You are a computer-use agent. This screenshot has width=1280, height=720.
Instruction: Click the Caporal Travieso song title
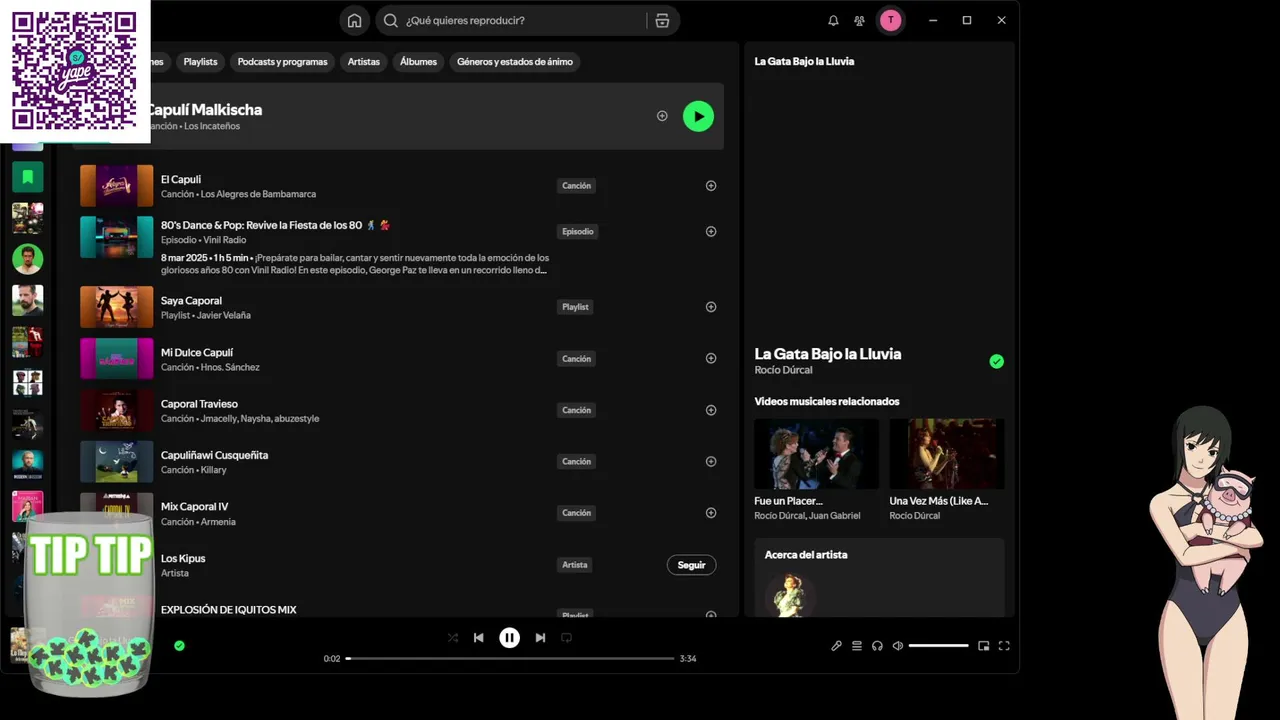point(199,404)
